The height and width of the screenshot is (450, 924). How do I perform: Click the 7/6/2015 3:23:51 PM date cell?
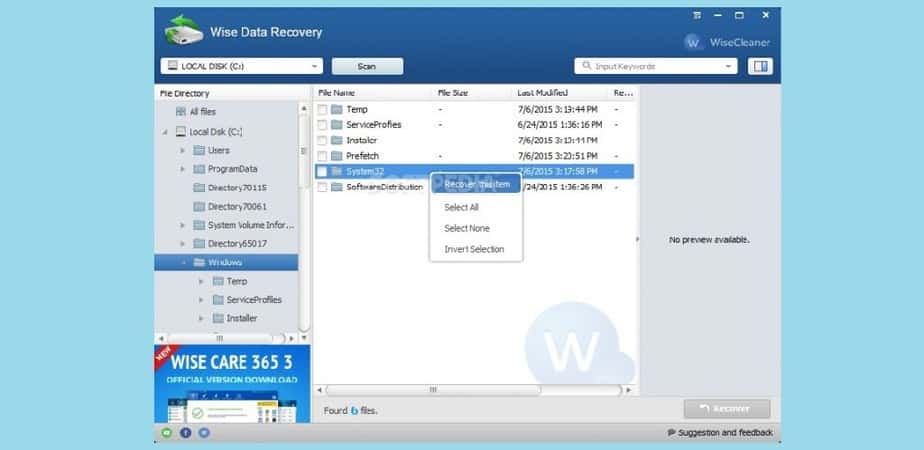(x=558, y=156)
